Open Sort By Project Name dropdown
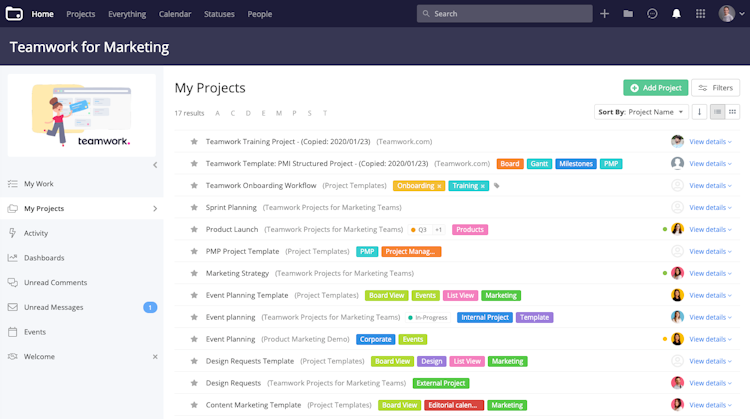 (641, 112)
